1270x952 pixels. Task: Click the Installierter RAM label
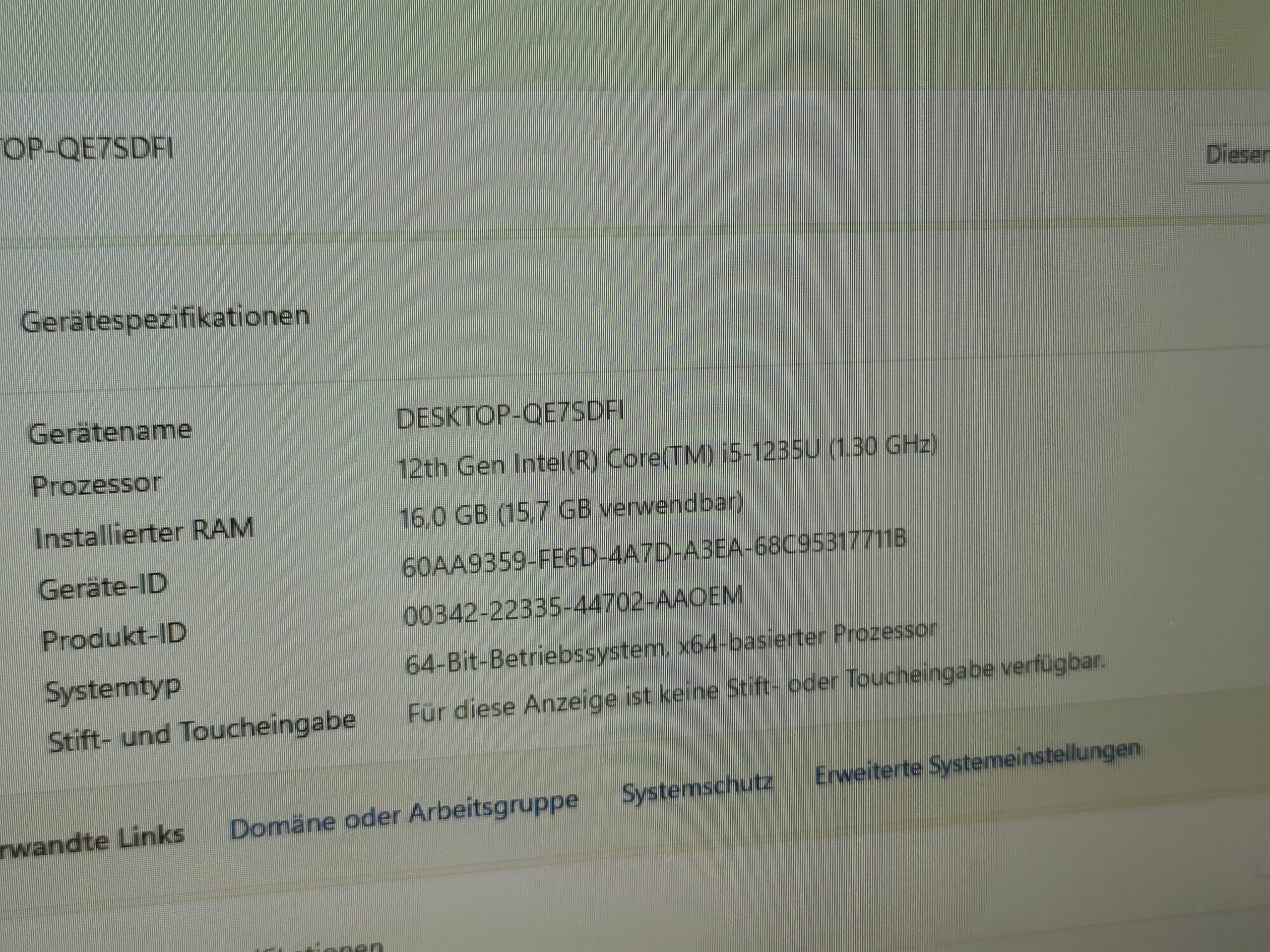pos(144,533)
